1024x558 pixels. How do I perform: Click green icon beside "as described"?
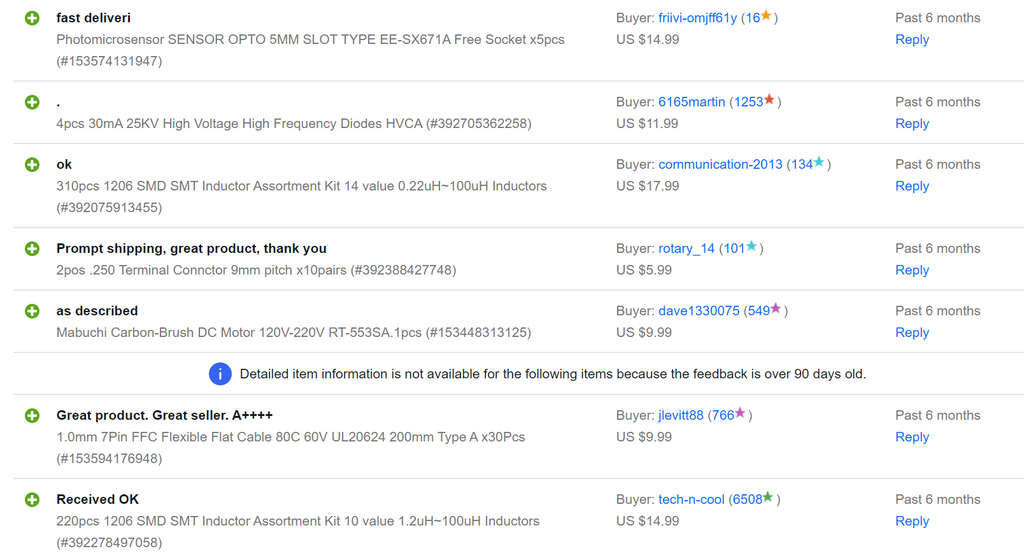(32, 311)
